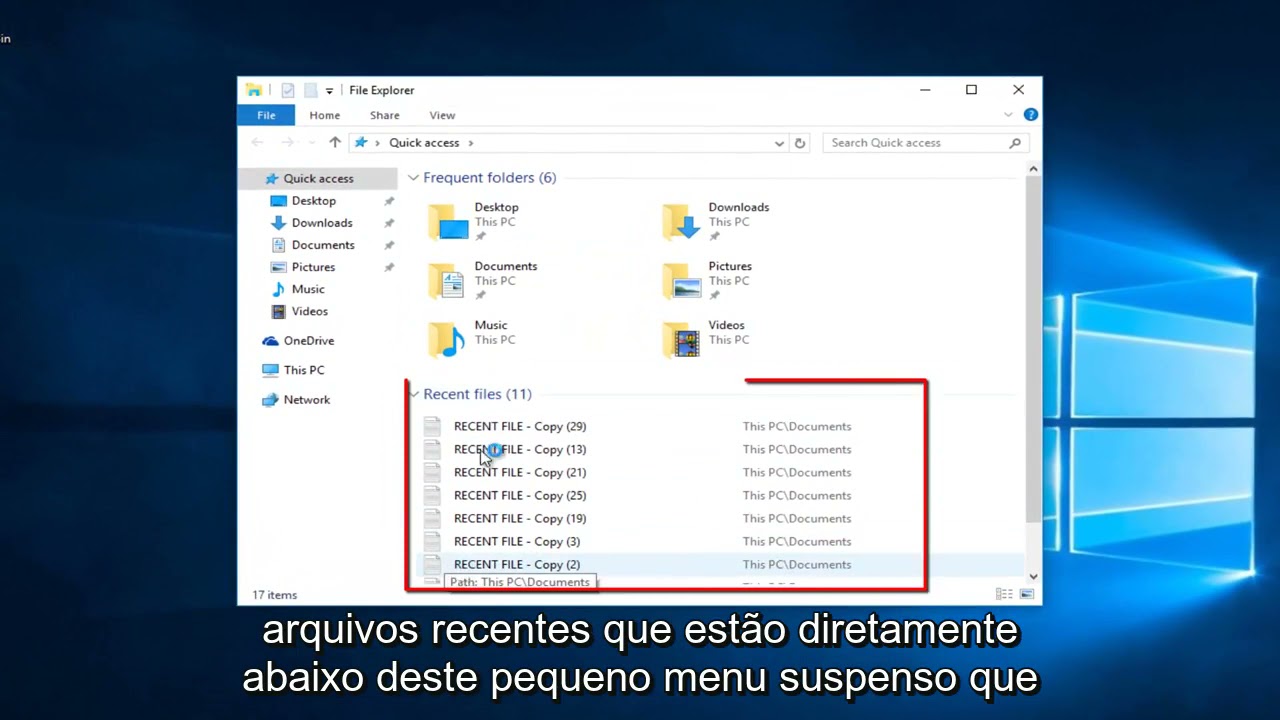Open the File menu tab
This screenshot has width=1280, height=720.
coord(266,115)
